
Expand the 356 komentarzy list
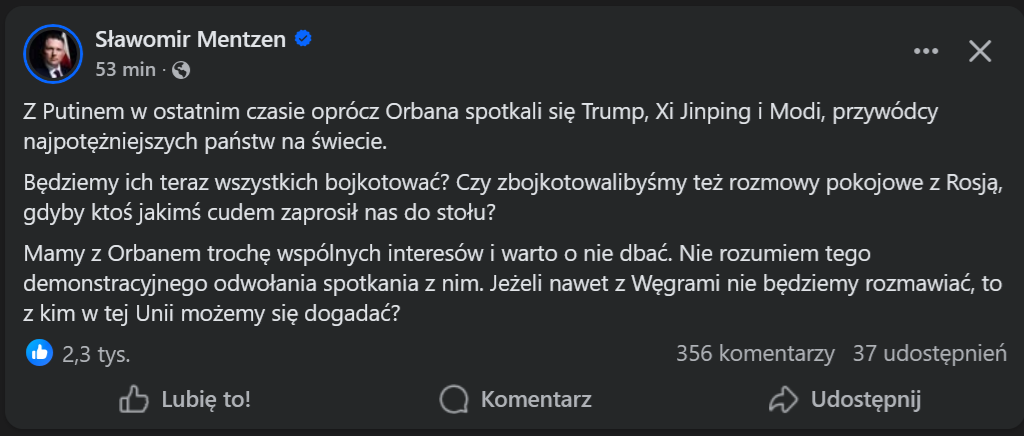[x=755, y=353]
